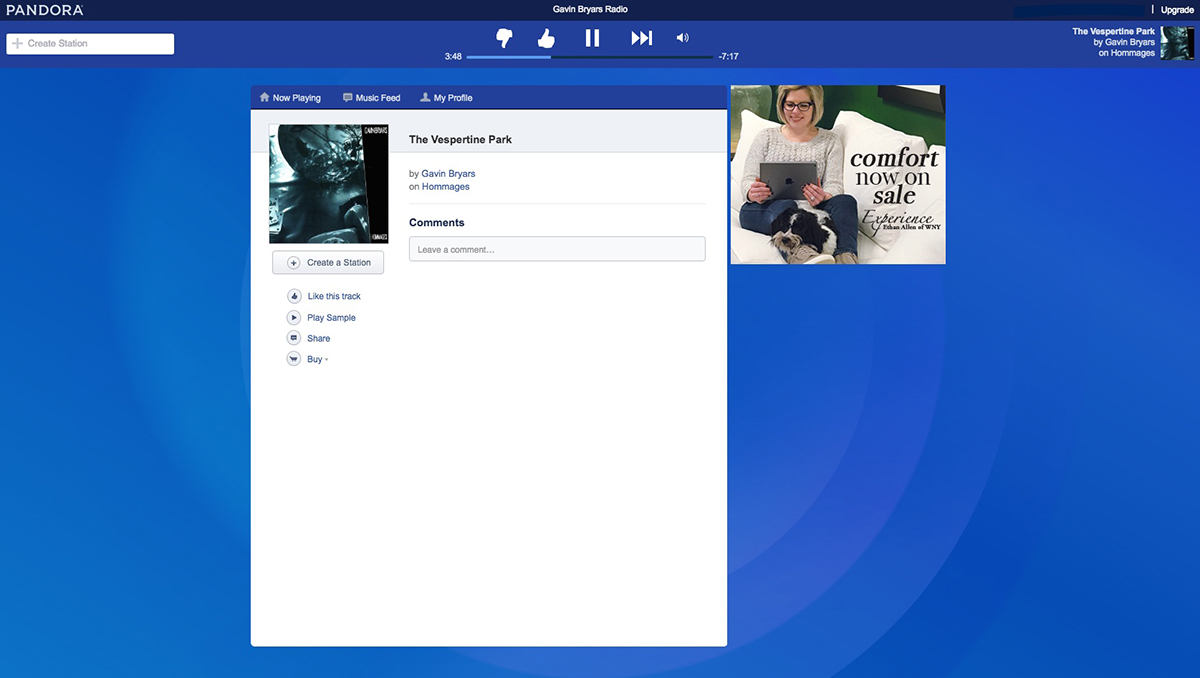Click mini album thumbnail in top right

[x=1177, y=43]
